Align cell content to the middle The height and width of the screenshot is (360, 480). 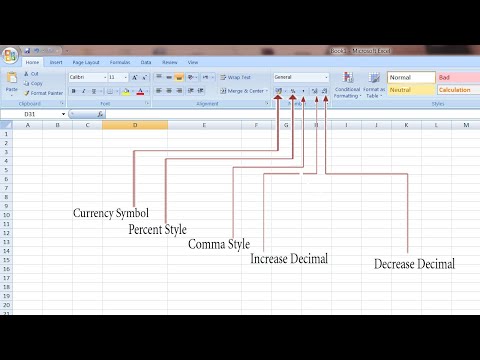(169, 77)
